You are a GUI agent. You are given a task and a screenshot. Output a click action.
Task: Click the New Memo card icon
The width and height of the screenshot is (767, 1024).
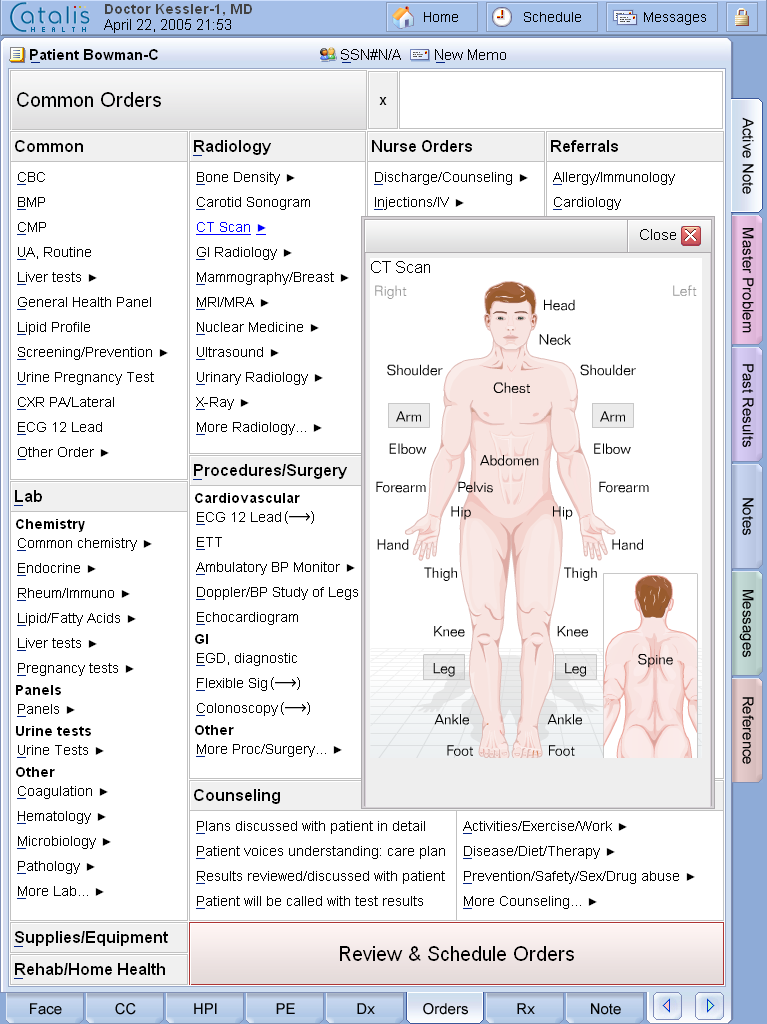(419, 55)
